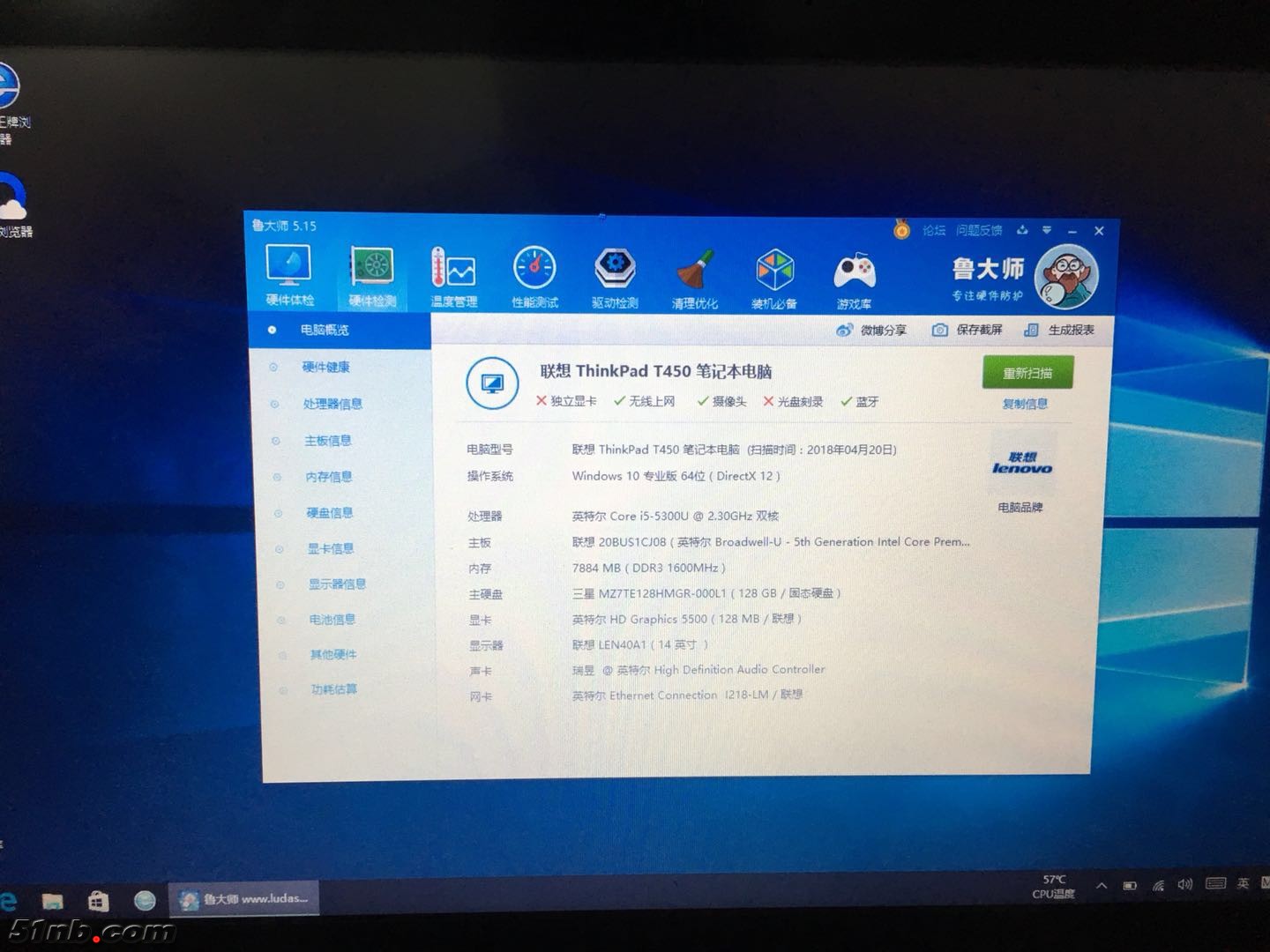Share via 微博分享 Weibo button
1270x952 pixels.
tap(871, 330)
